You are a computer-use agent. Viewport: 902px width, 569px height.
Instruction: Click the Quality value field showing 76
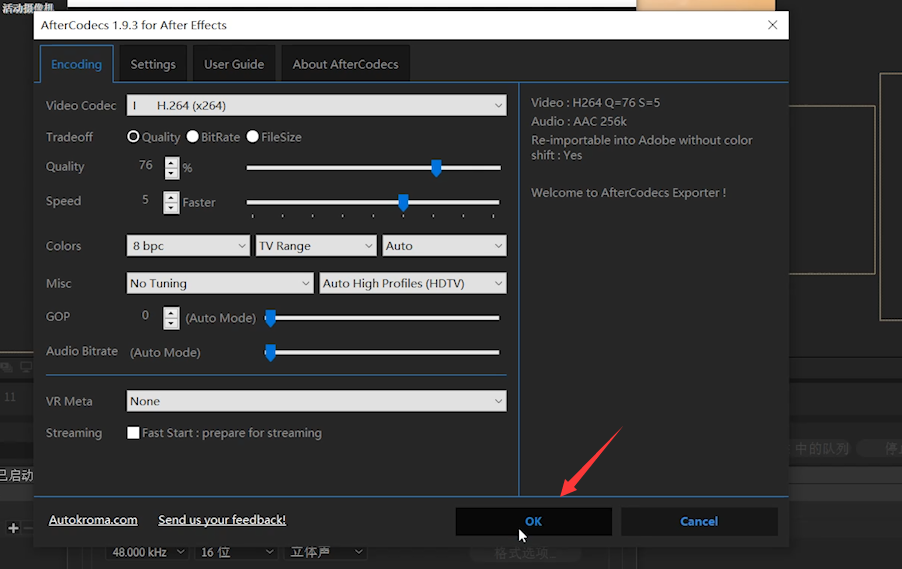click(146, 165)
